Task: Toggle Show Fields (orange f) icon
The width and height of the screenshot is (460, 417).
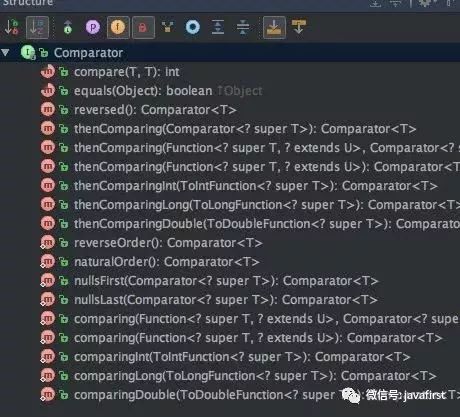Action: (x=118, y=27)
